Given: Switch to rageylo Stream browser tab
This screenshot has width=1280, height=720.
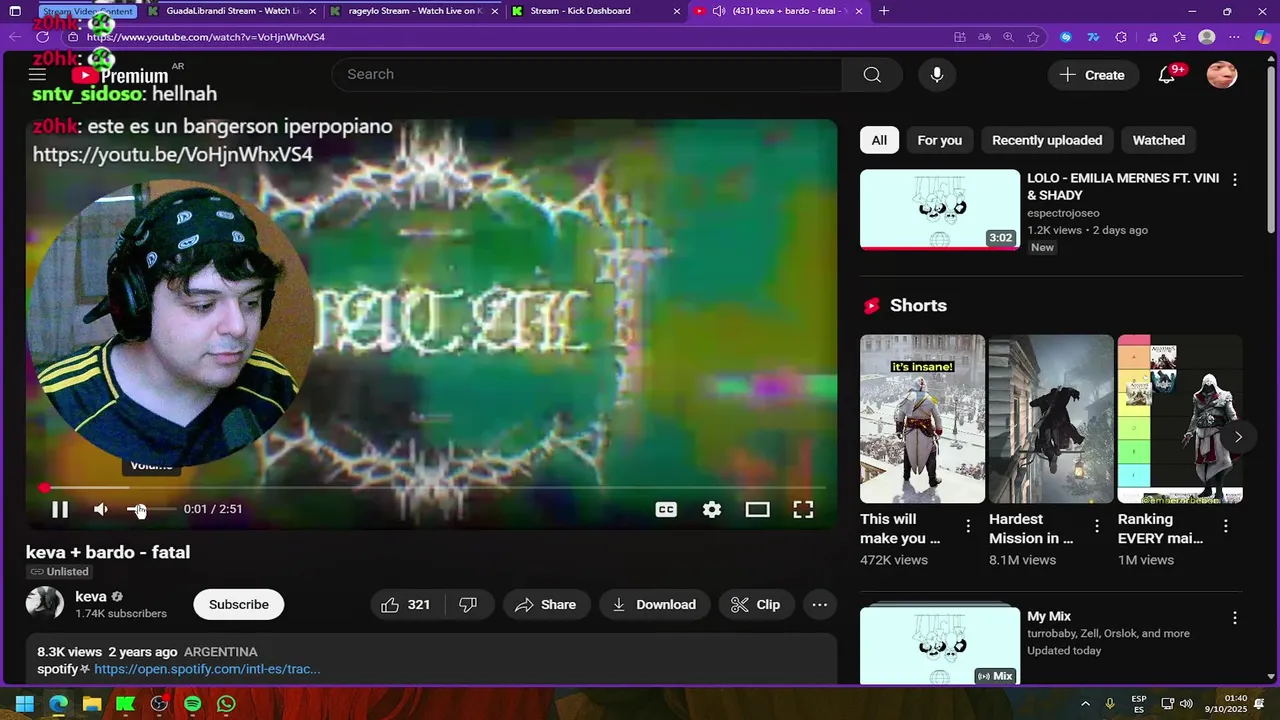Looking at the screenshot, I should point(415,11).
